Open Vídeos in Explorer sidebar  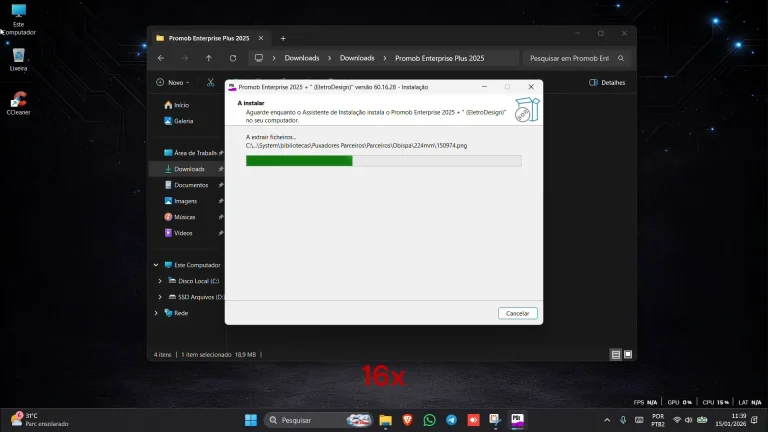[x=178, y=233]
